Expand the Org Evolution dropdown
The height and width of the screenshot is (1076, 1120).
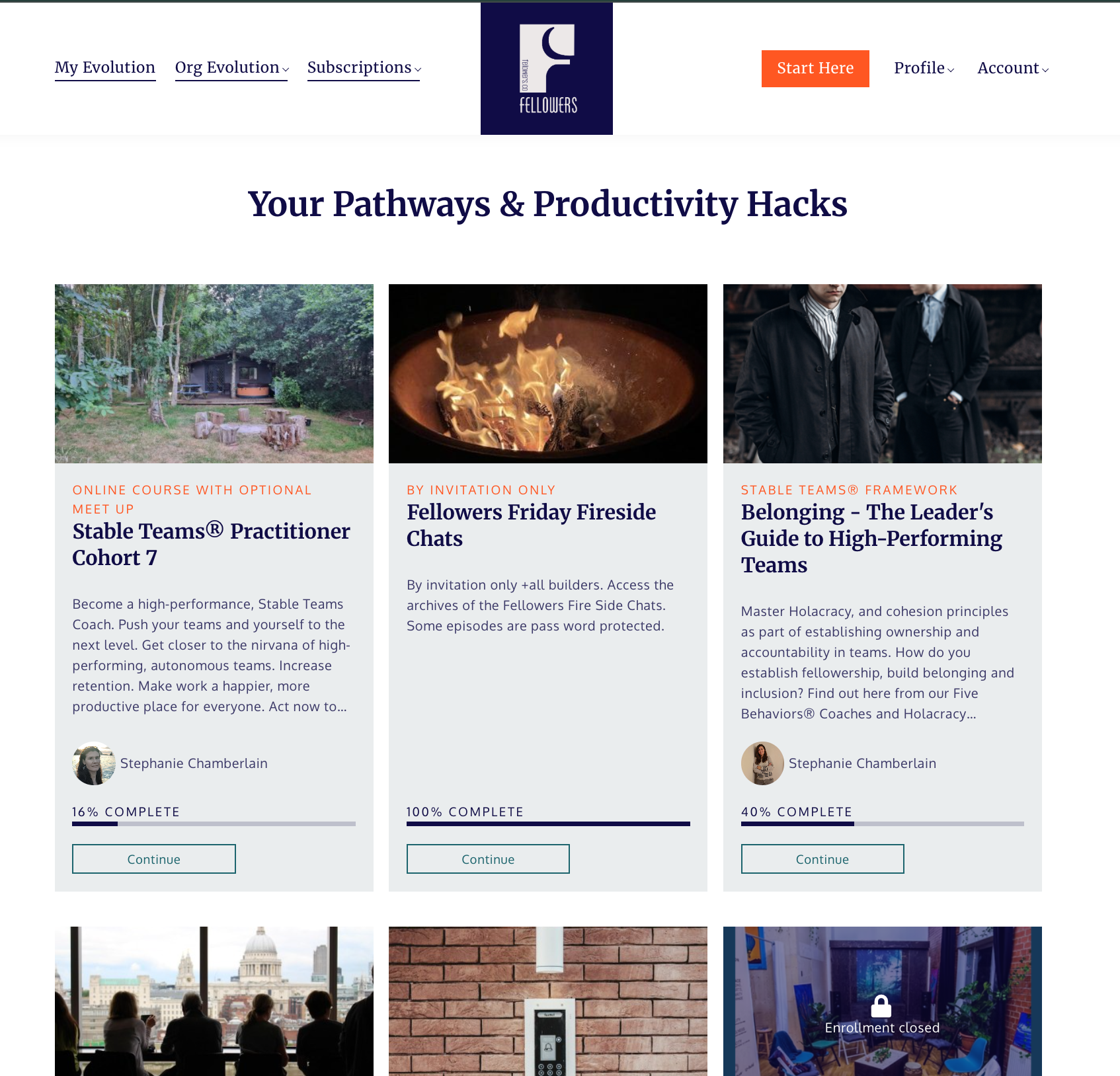pos(231,67)
